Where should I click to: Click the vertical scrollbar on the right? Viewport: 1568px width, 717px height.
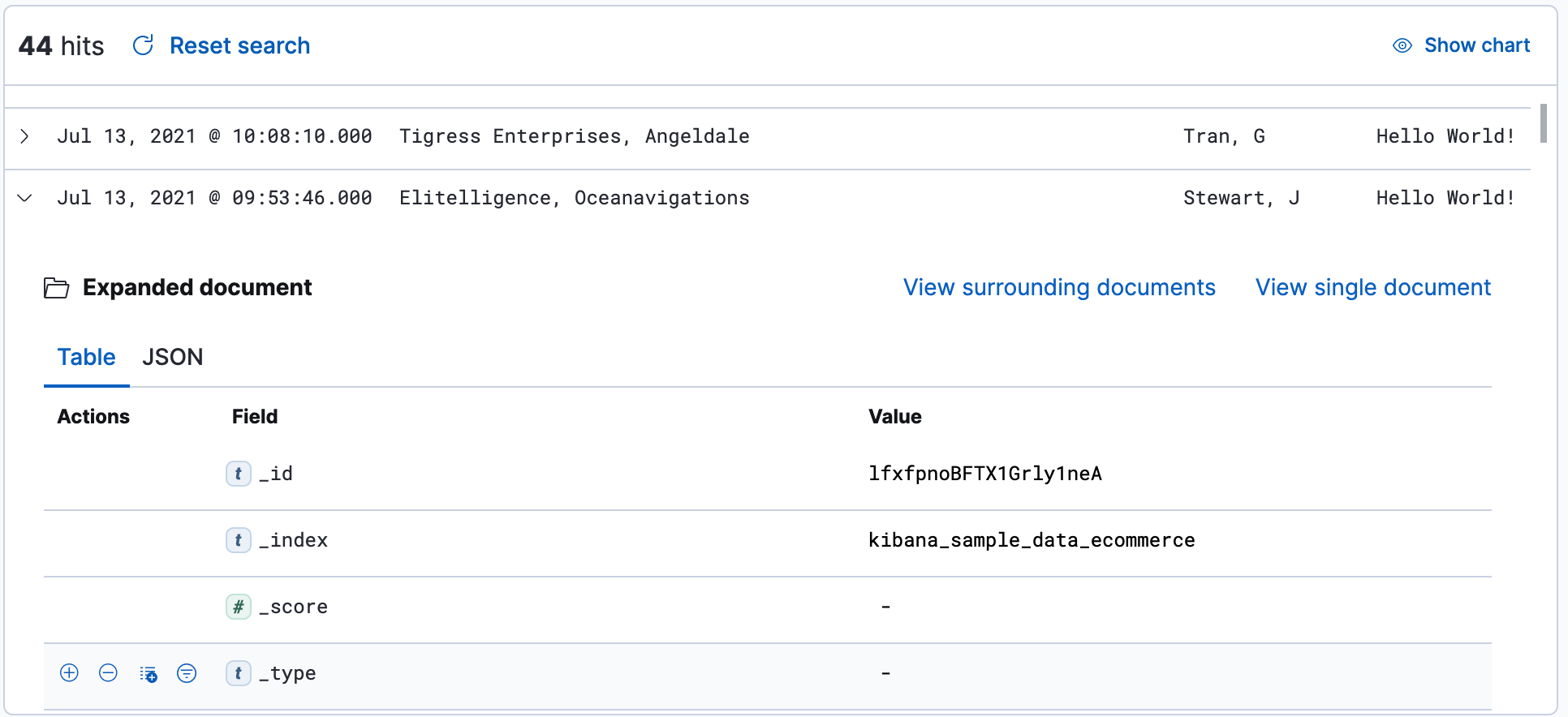(x=1543, y=123)
